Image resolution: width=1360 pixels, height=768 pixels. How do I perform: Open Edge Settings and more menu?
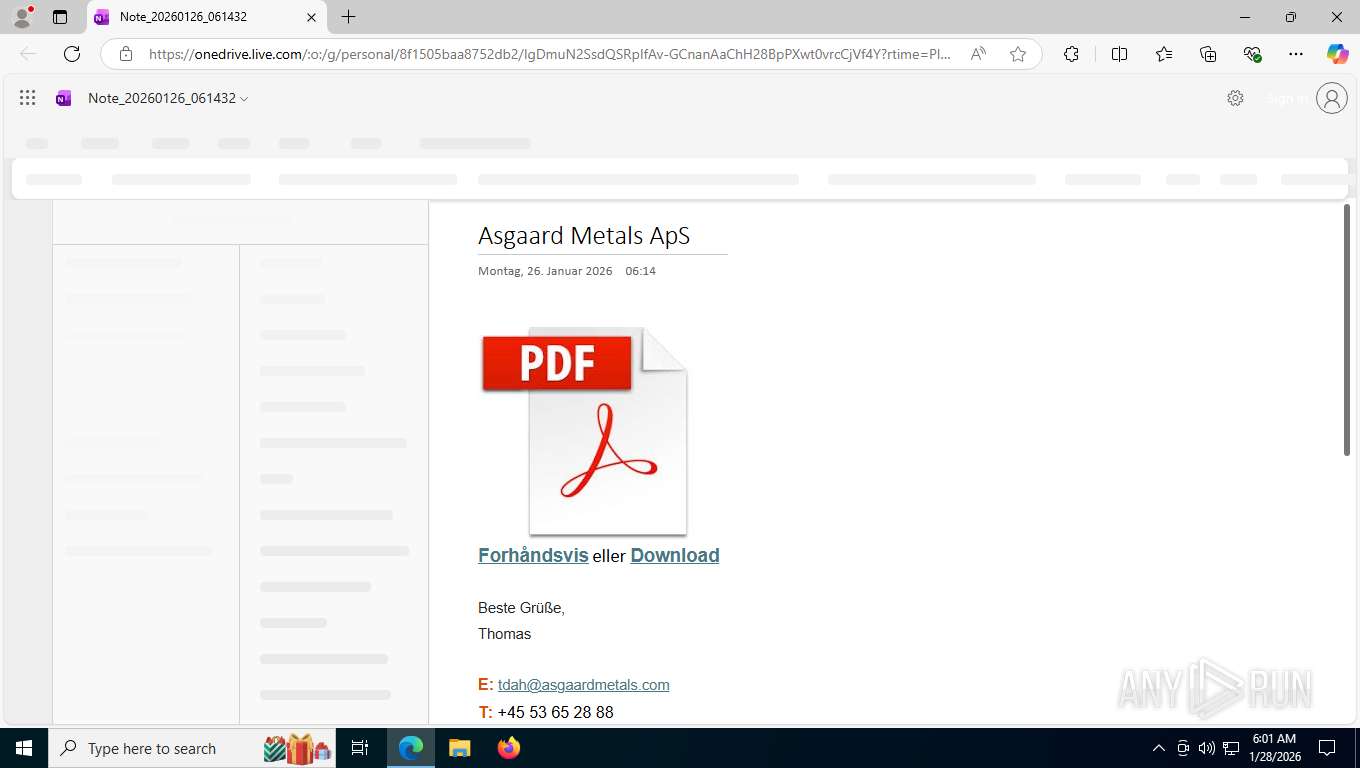(x=1296, y=54)
